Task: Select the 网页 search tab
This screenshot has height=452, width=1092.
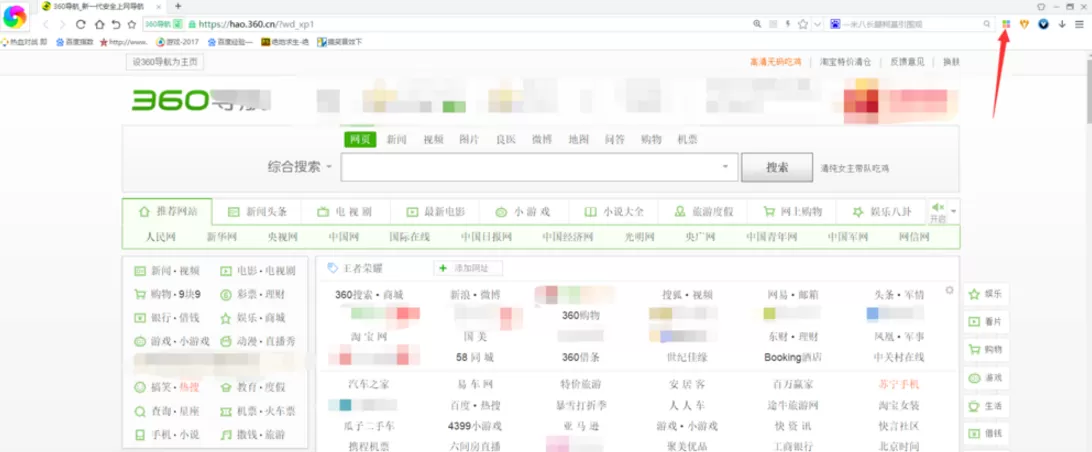Action: [360, 139]
